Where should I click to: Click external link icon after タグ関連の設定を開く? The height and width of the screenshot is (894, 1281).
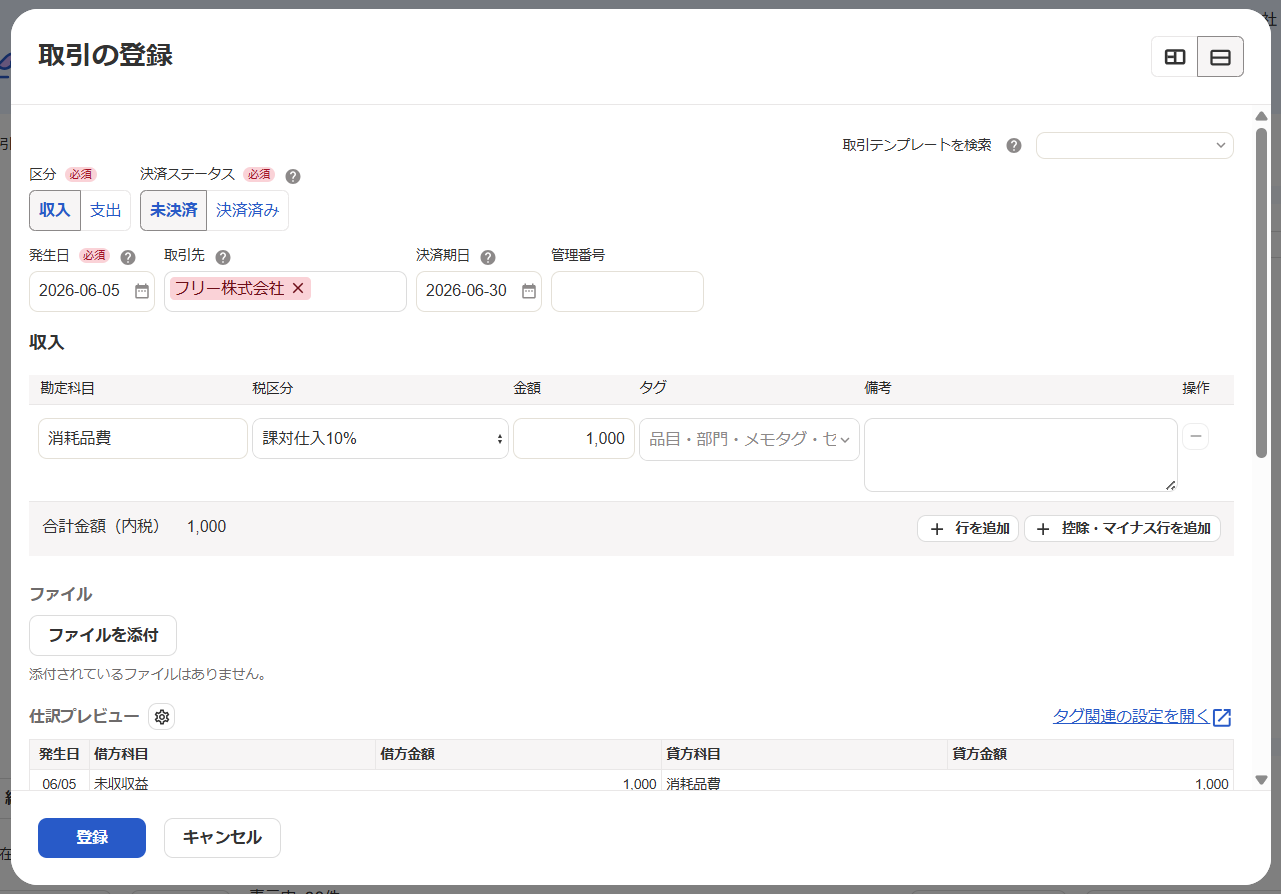(1222, 717)
